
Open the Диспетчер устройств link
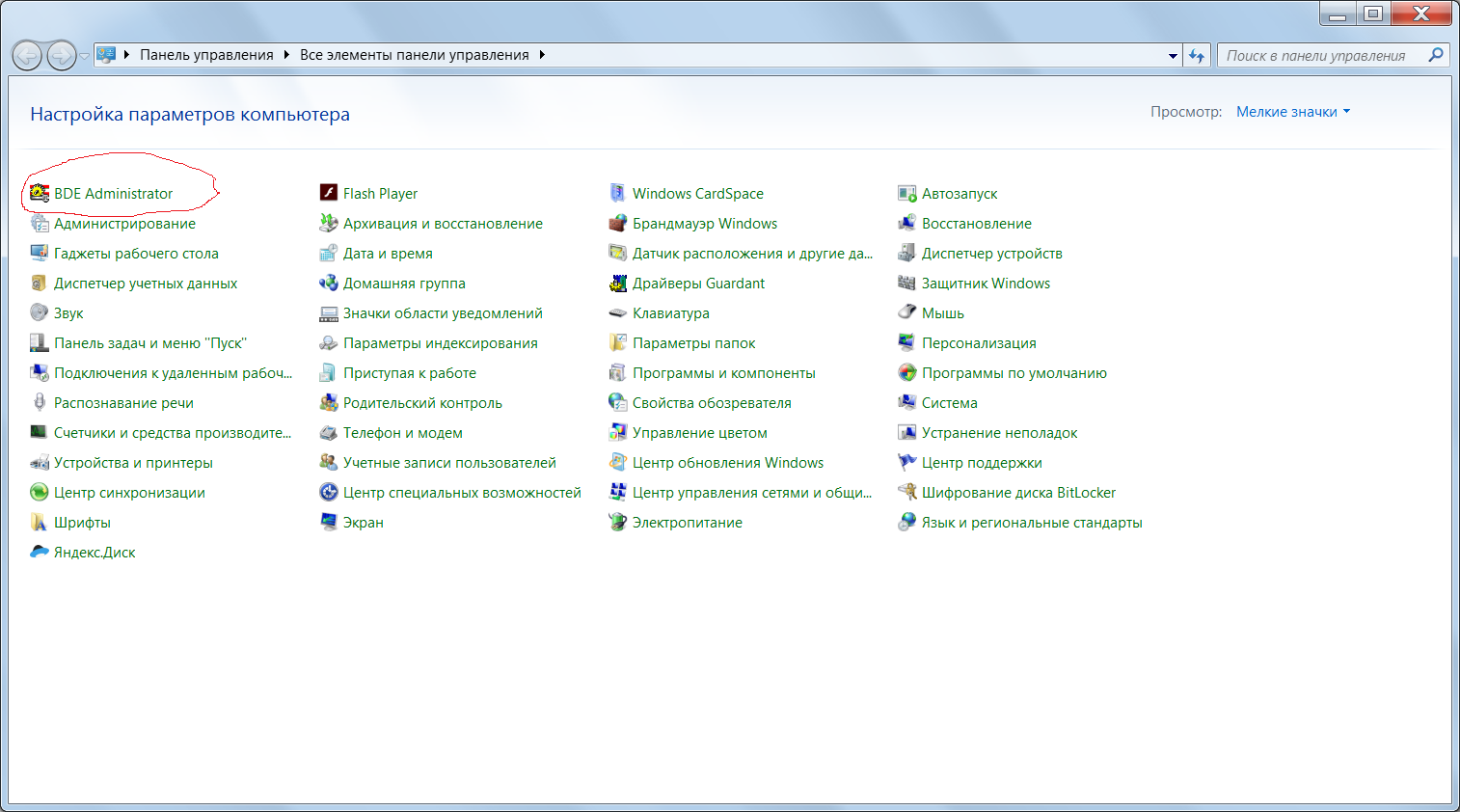click(x=991, y=254)
